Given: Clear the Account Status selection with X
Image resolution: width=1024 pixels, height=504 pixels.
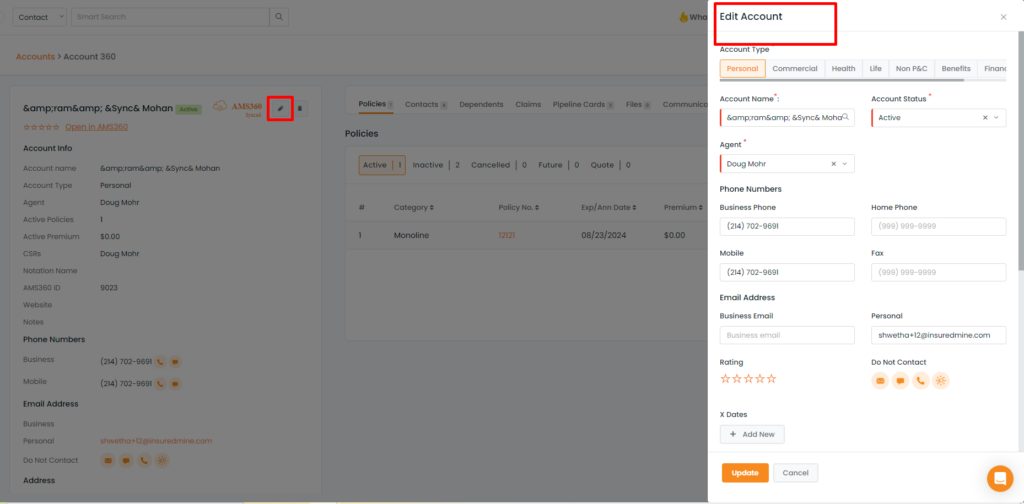Looking at the screenshot, I should [x=985, y=118].
